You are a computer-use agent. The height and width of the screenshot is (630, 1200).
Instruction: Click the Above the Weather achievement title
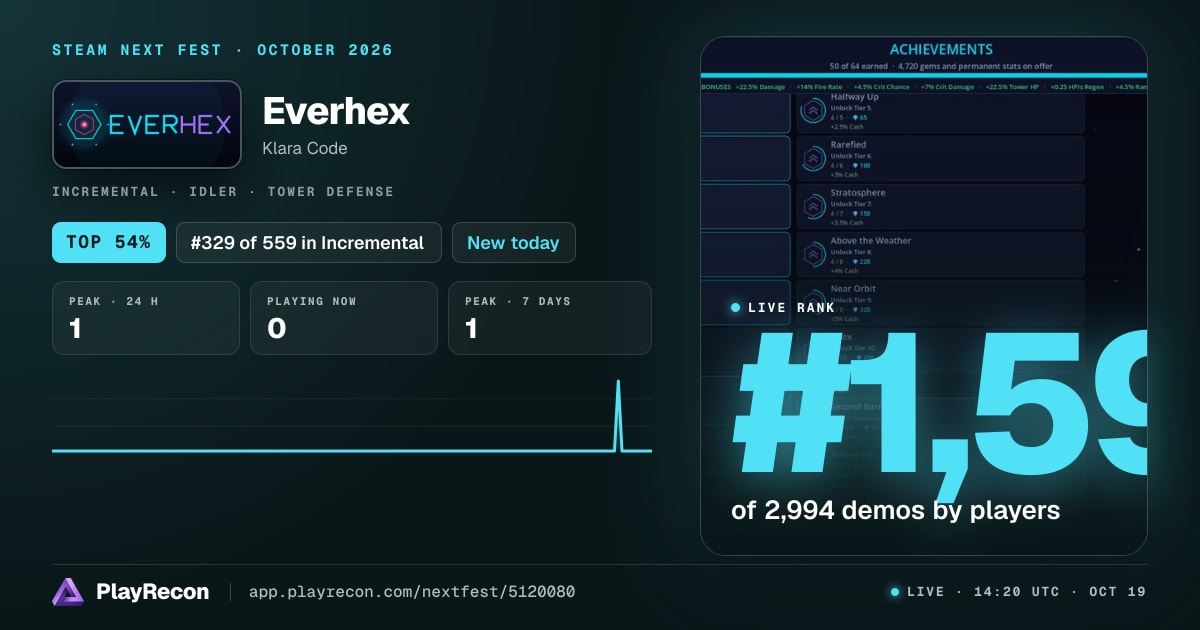pyautogui.click(x=871, y=241)
